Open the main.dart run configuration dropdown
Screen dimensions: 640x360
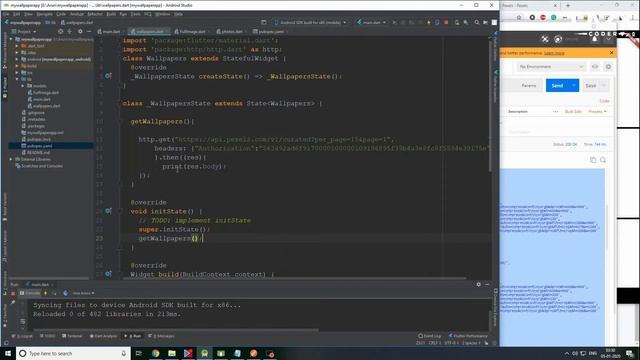coord(371,22)
